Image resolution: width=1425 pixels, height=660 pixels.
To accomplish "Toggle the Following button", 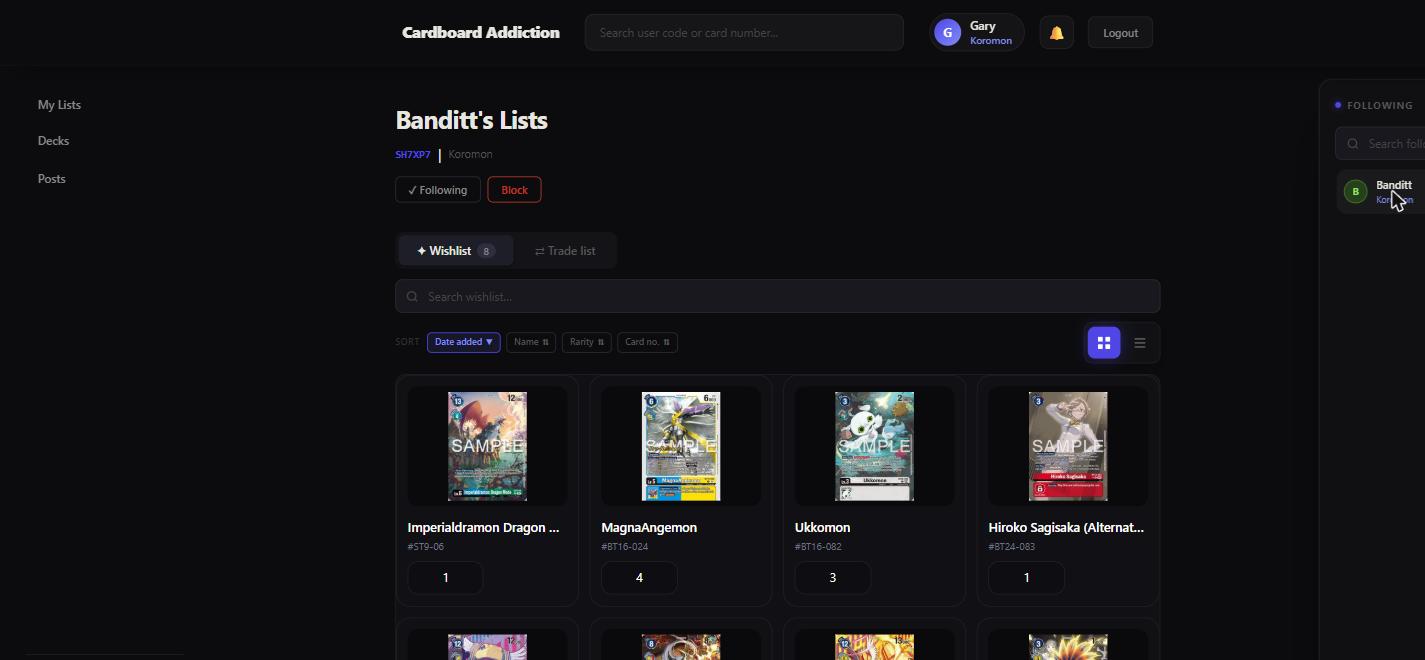I will point(438,190).
